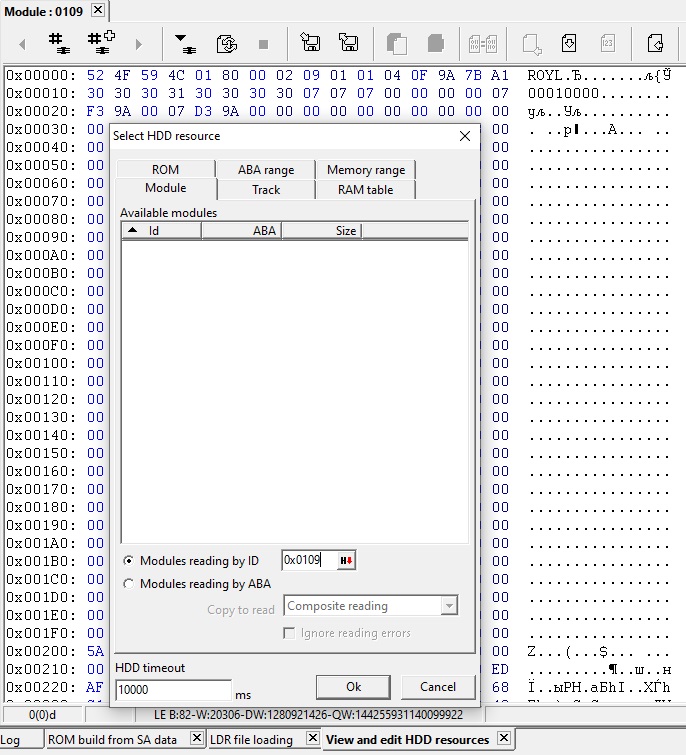Click the second floppy disk save icon
The image size is (686, 755).
click(348, 43)
